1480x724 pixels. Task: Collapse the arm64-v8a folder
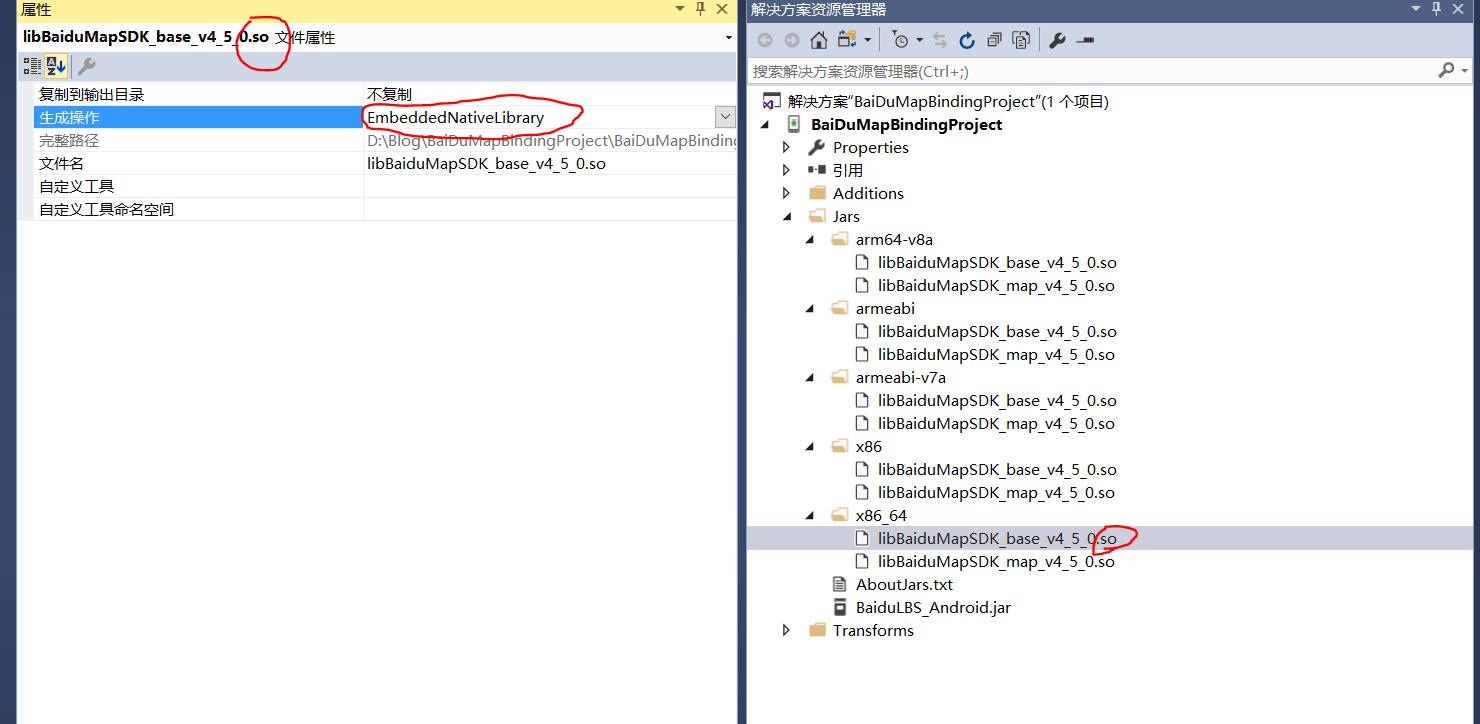pos(810,239)
